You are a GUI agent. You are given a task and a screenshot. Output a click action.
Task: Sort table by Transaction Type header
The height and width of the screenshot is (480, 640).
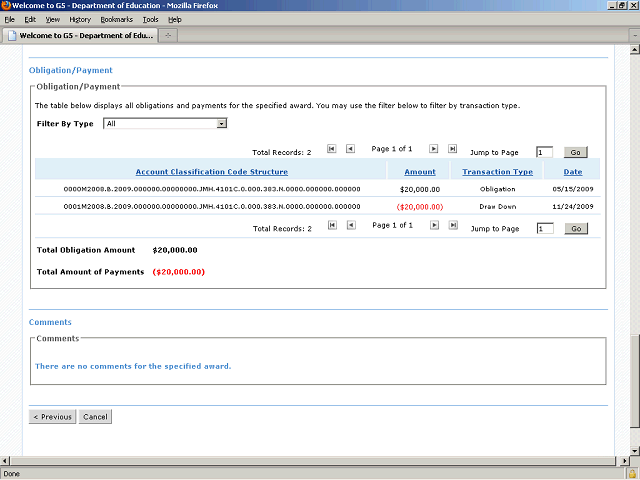coord(497,172)
